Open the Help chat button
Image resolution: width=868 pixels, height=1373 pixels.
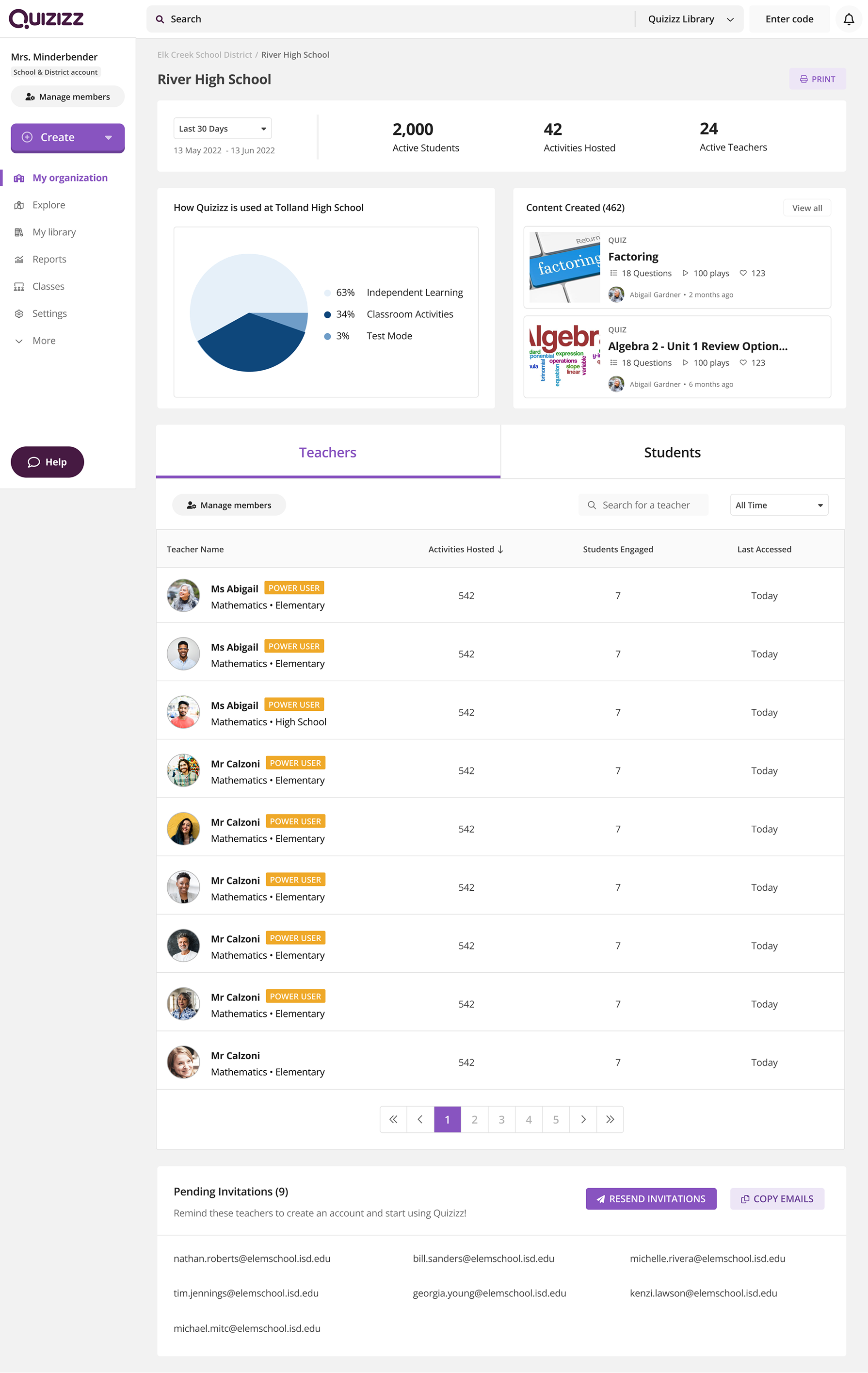[48, 462]
